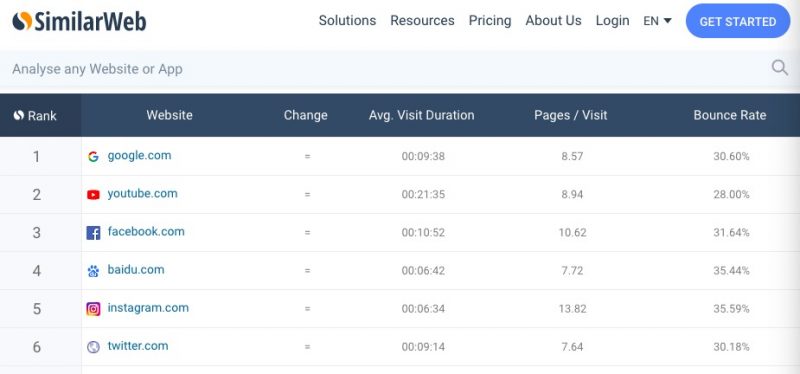This screenshot has height=374, width=800.
Task: Open the Solutions menu
Action: [x=347, y=20]
